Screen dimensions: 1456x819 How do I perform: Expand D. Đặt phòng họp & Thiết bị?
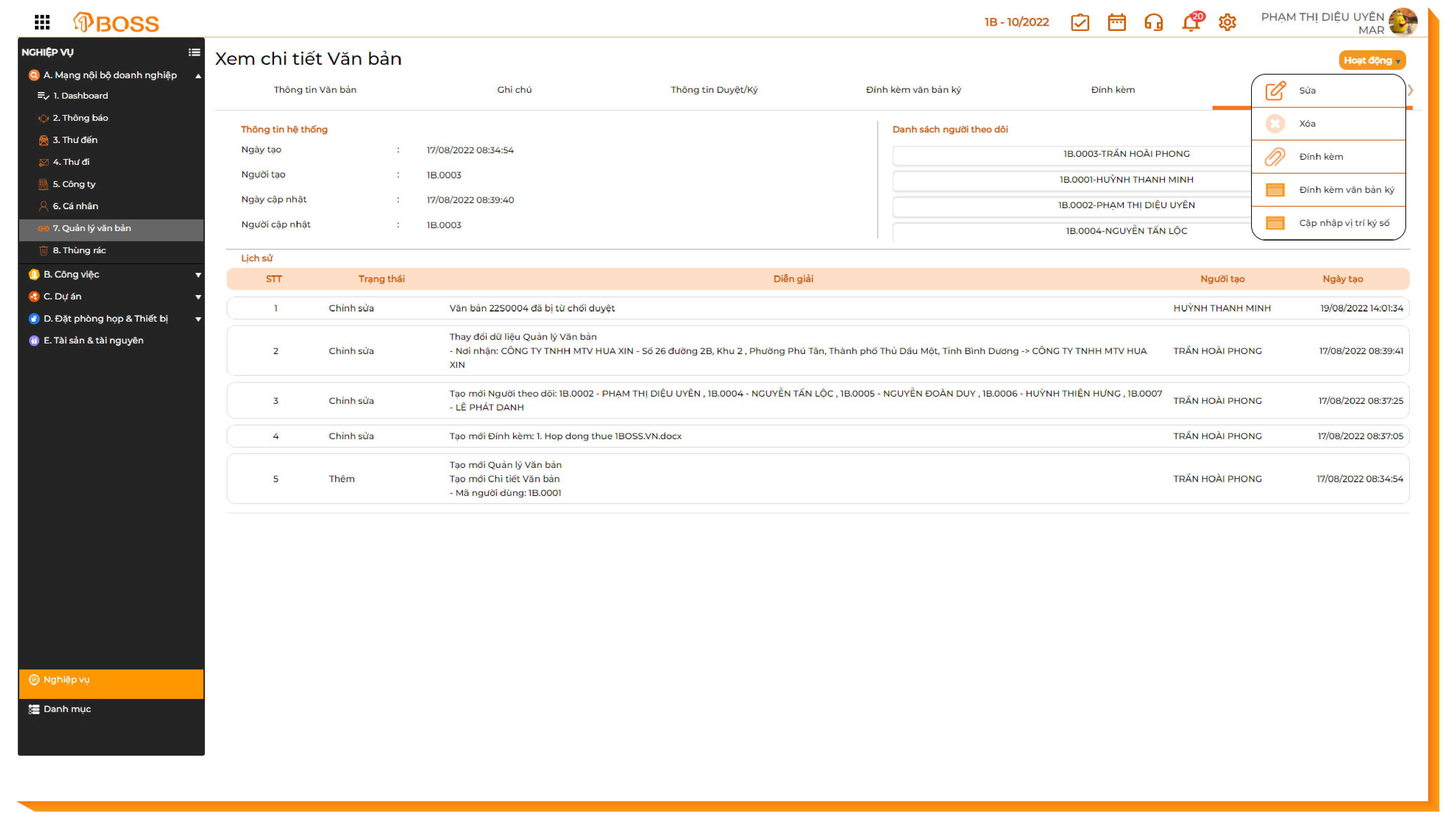(198, 319)
